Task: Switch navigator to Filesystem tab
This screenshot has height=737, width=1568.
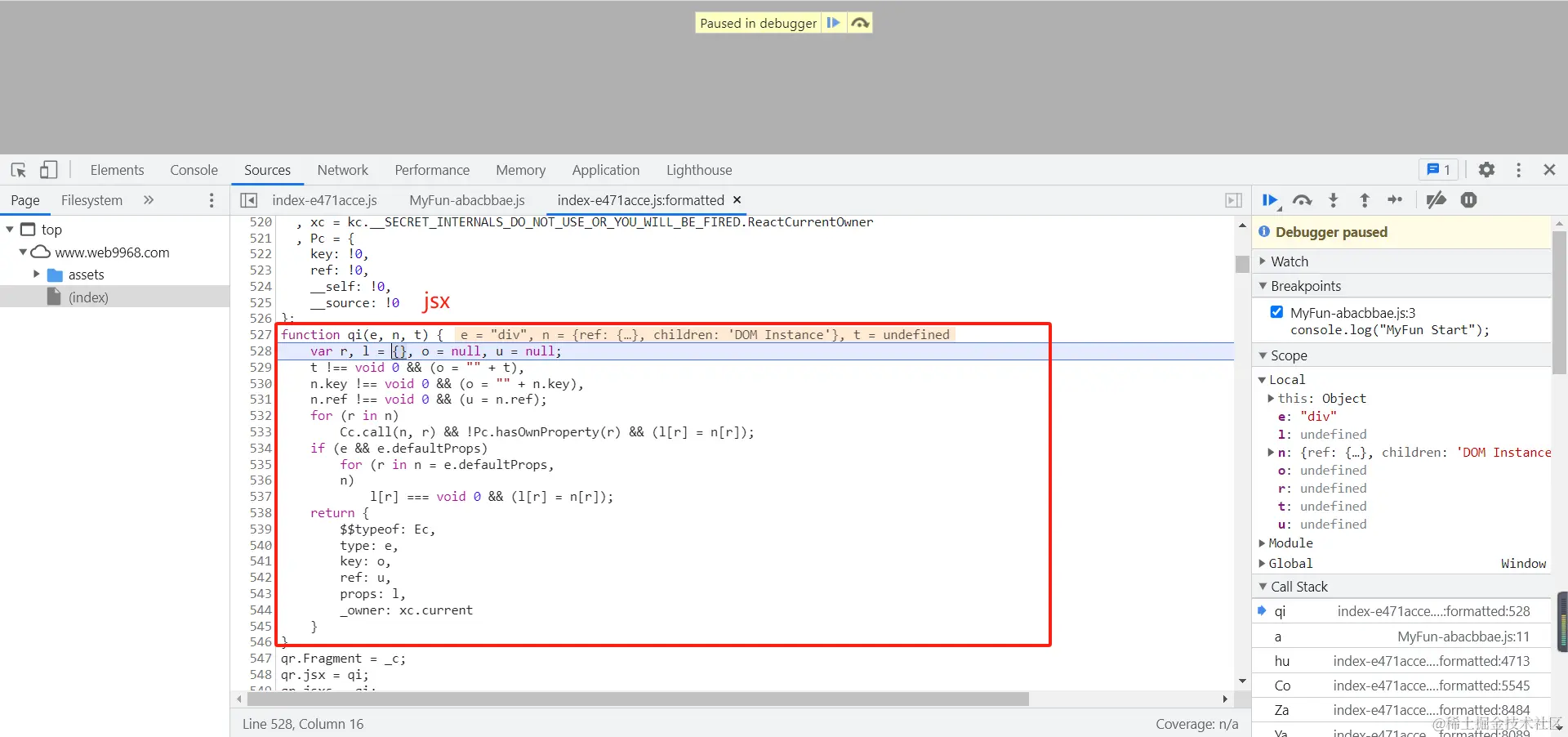Action: [x=91, y=200]
